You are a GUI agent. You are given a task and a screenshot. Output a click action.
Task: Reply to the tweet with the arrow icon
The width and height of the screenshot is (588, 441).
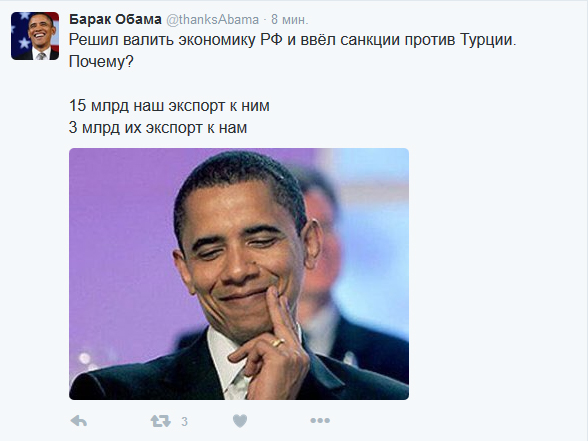tap(79, 421)
